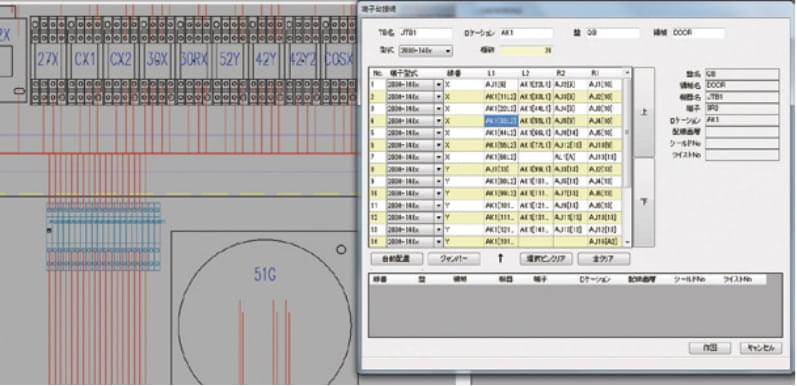Select the 52Y relay in the drawing
Screen dimensions: 797x386
[230, 61]
